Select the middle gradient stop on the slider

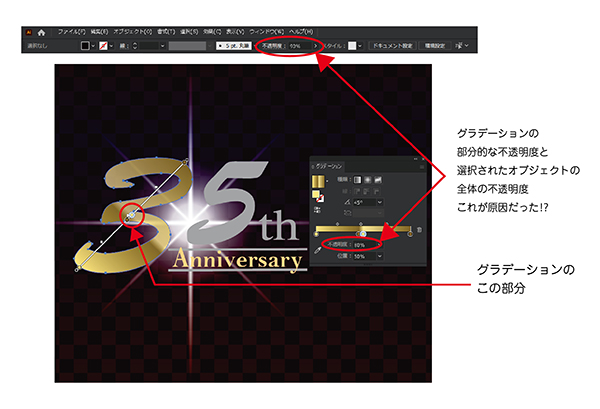pos(362,234)
